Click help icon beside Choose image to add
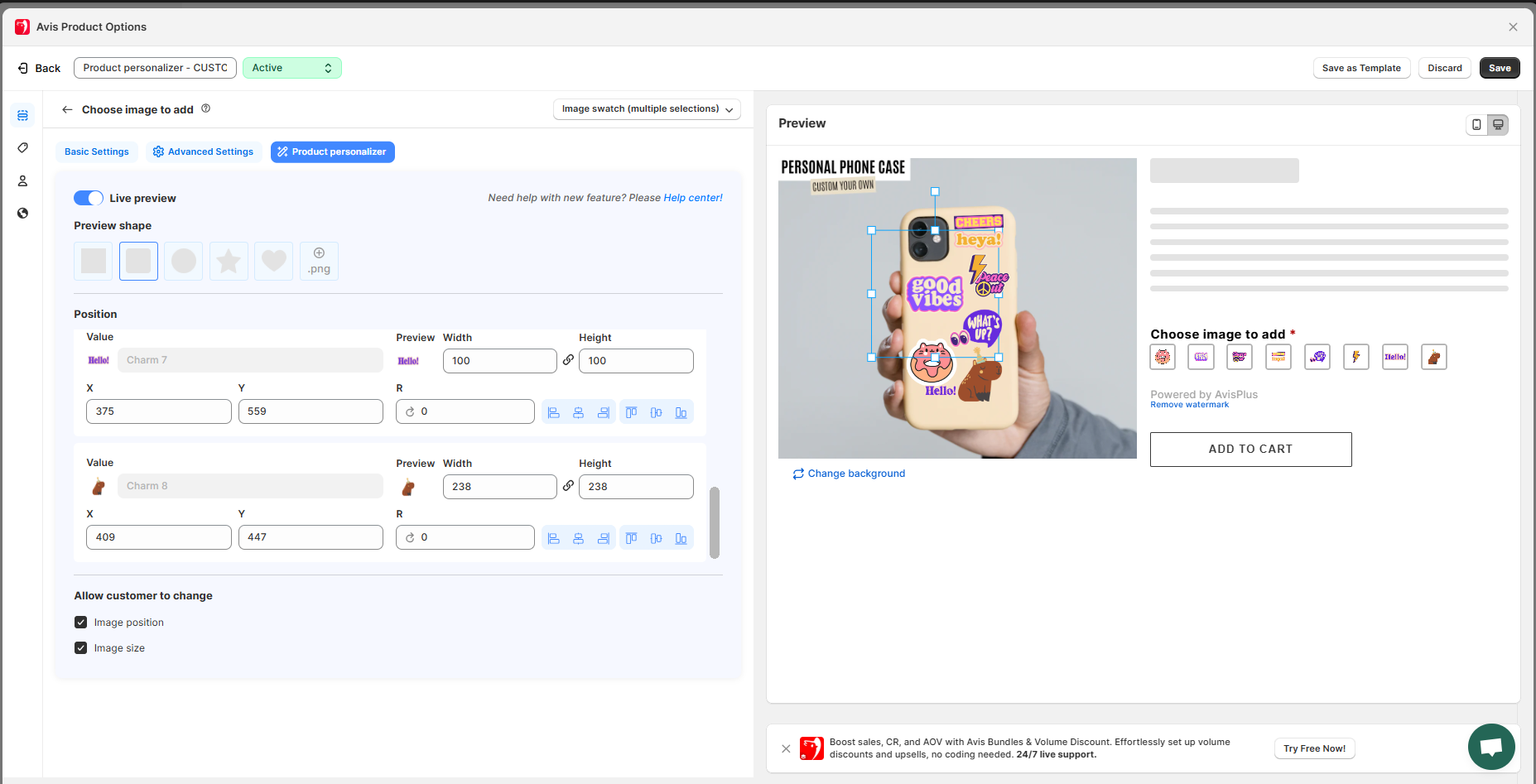The height and width of the screenshot is (784, 1536). [x=206, y=108]
